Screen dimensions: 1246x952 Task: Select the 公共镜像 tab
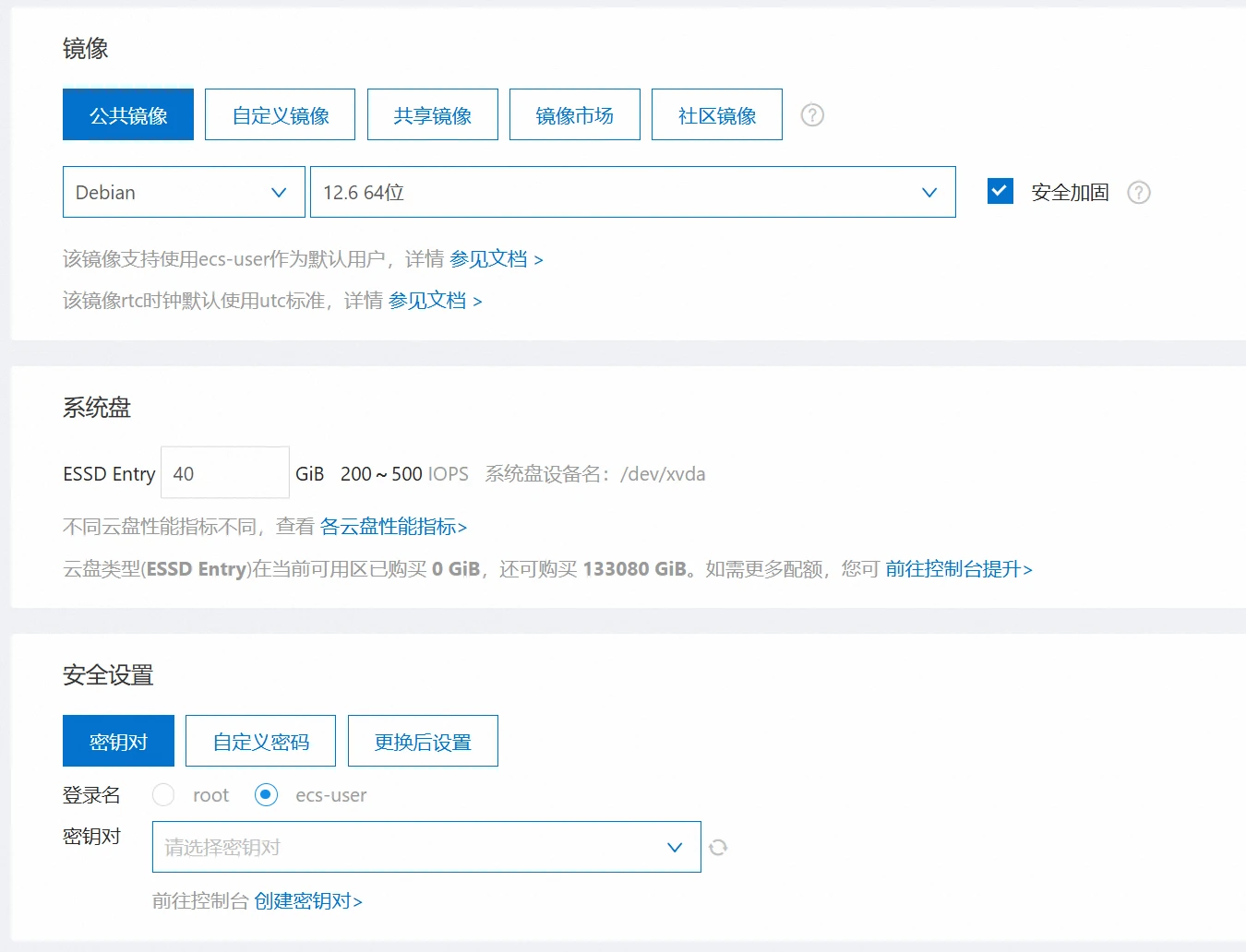click(x=127, y=114)
